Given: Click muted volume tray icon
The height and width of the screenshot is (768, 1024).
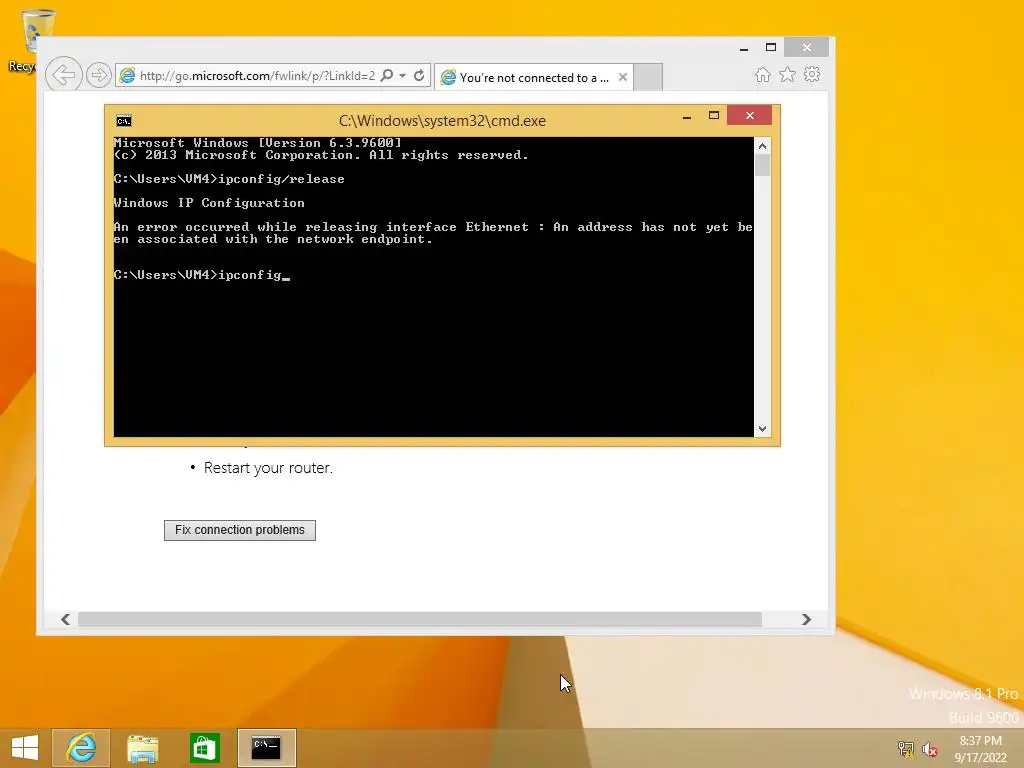Looking at the screenshot, I should coord(930,748).
